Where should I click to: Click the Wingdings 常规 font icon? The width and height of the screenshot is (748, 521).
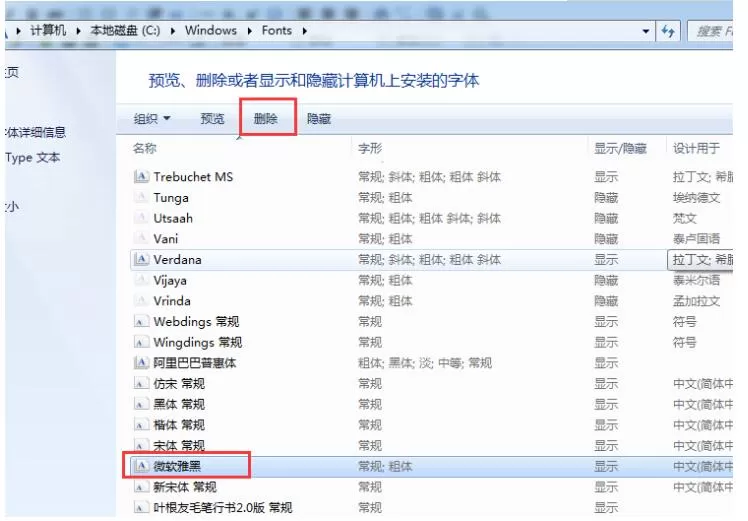click(x=141, y=342)
